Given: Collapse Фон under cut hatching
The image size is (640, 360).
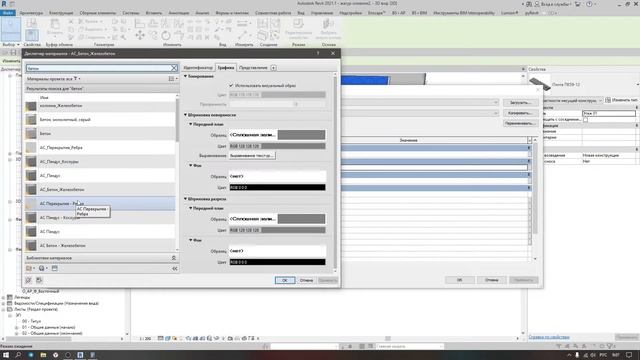Looking at the screenshot, I should click(191, 240).
